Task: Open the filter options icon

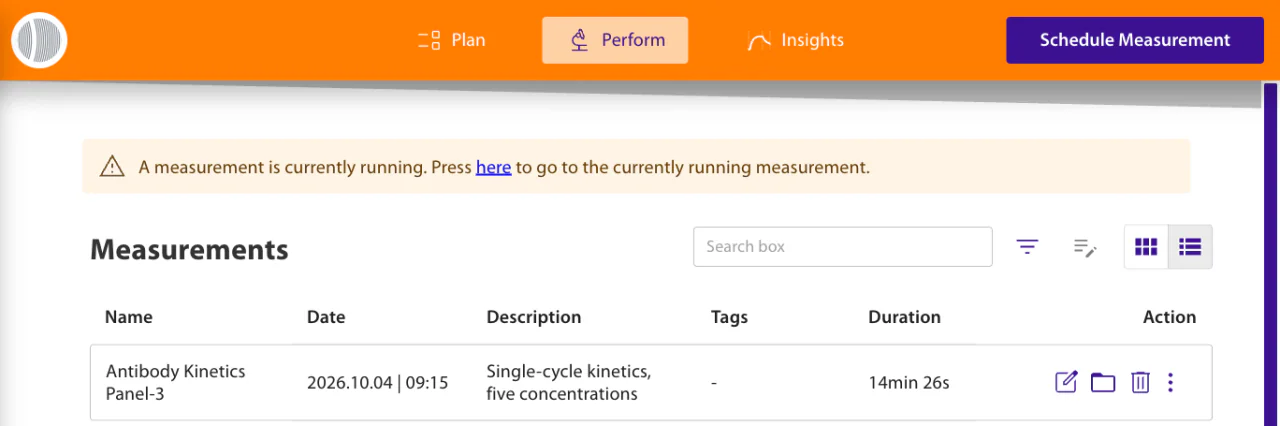Action: pyautogui.click(x=1027, y=247)
